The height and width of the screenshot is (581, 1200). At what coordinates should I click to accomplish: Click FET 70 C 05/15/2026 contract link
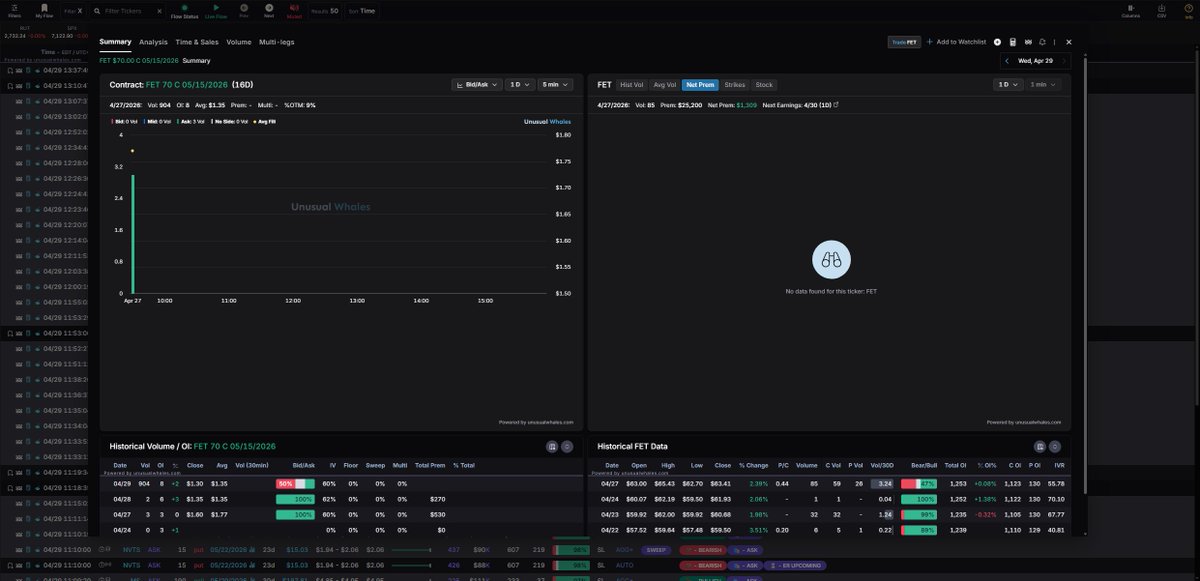click(187, 85)
